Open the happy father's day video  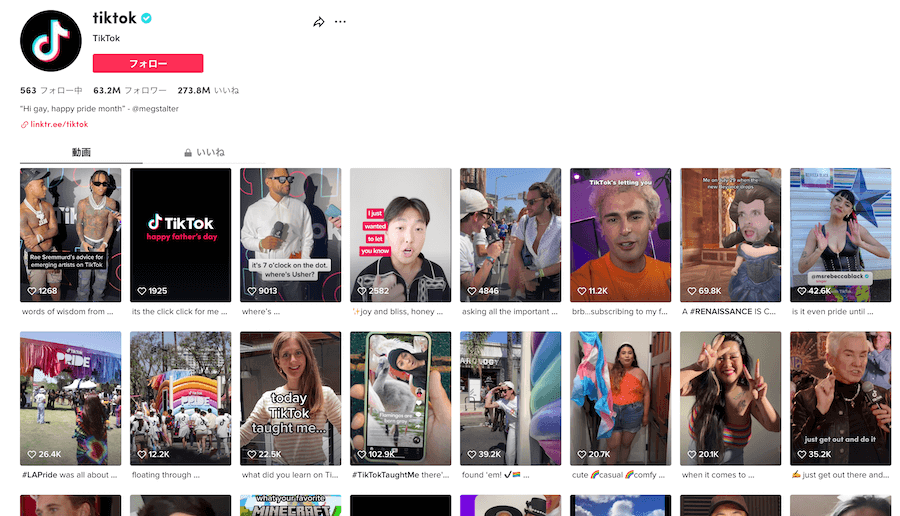tap(181, 235)
